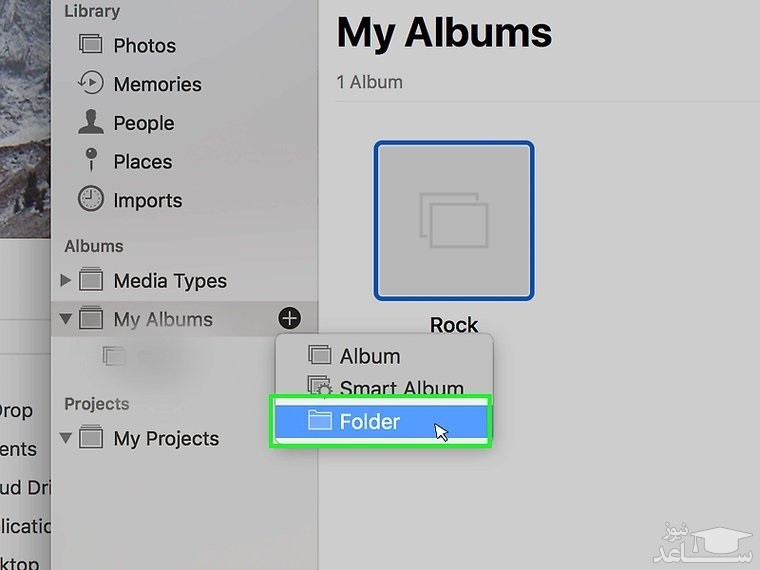The width and height of the screenshot is (760, 570).
Task: Choose Album from the popup menu
Action: point(370,356)
